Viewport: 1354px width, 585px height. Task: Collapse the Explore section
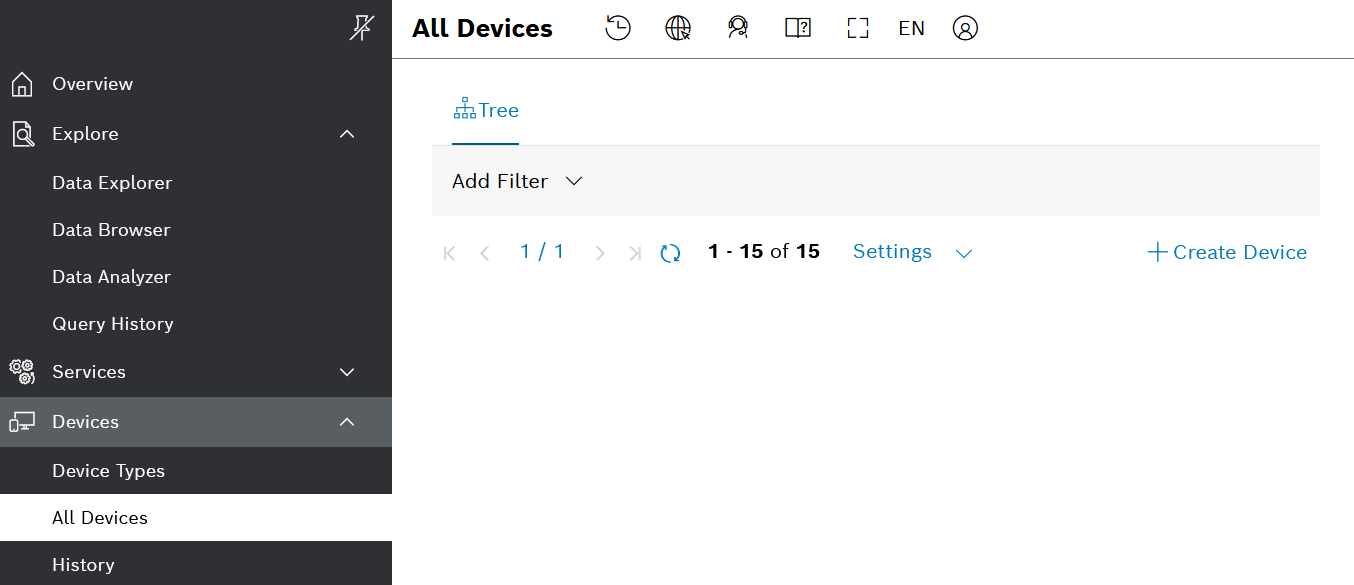click(347, 134)
